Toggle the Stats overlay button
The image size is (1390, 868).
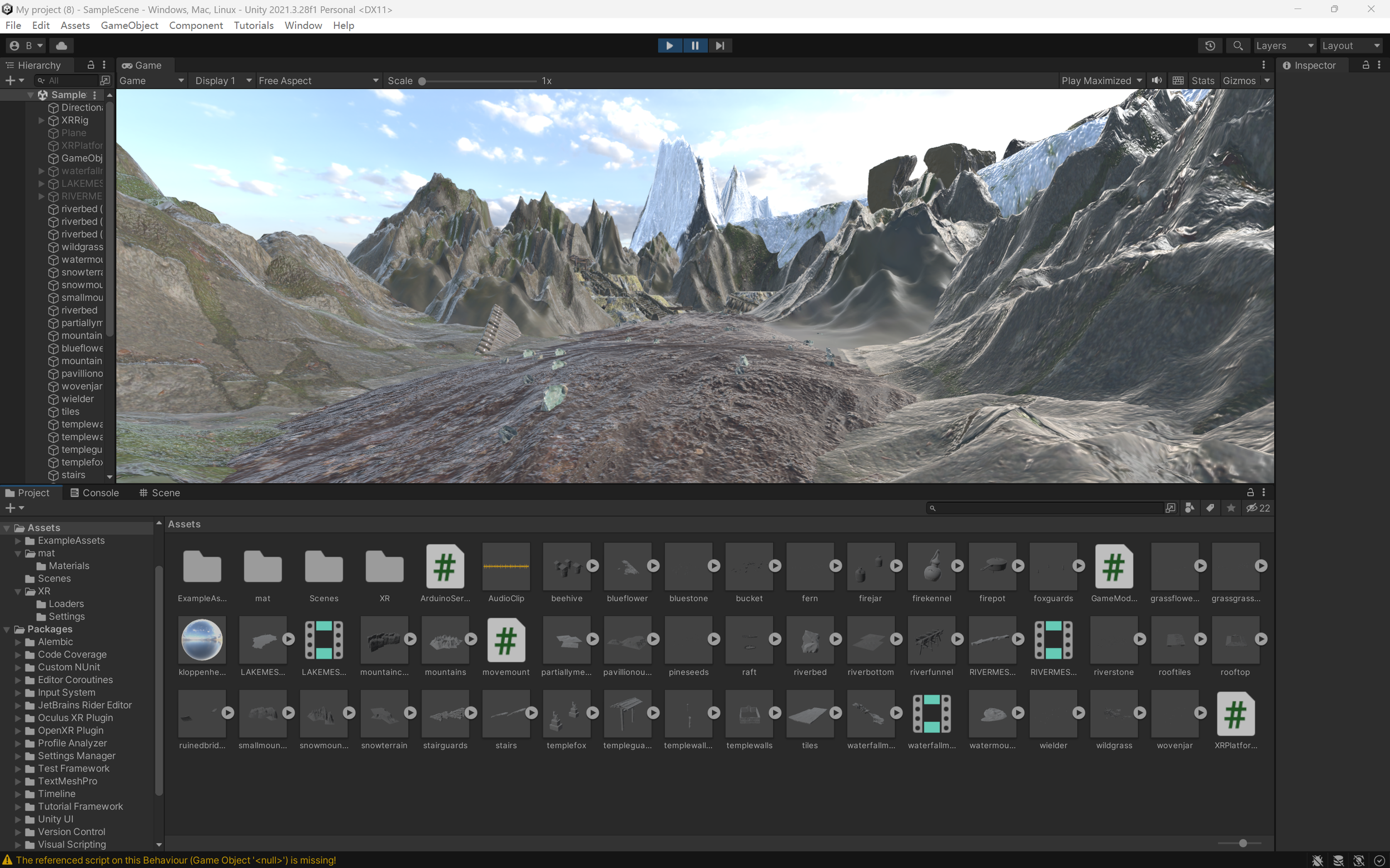[x=1202, y=81]
